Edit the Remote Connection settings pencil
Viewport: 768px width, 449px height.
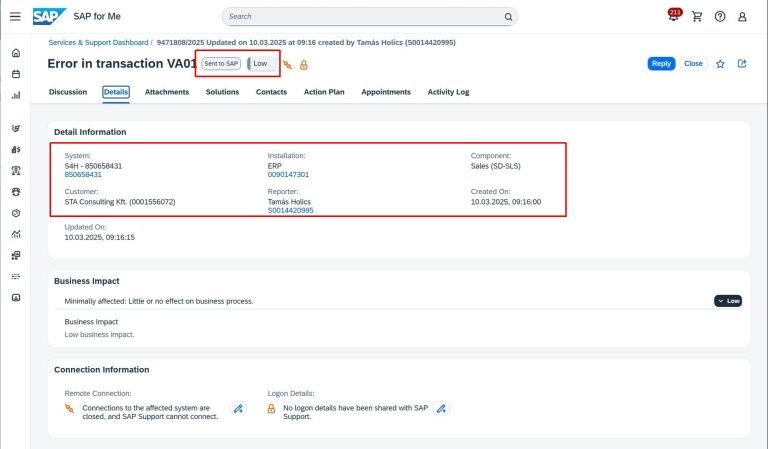[238, 408]
